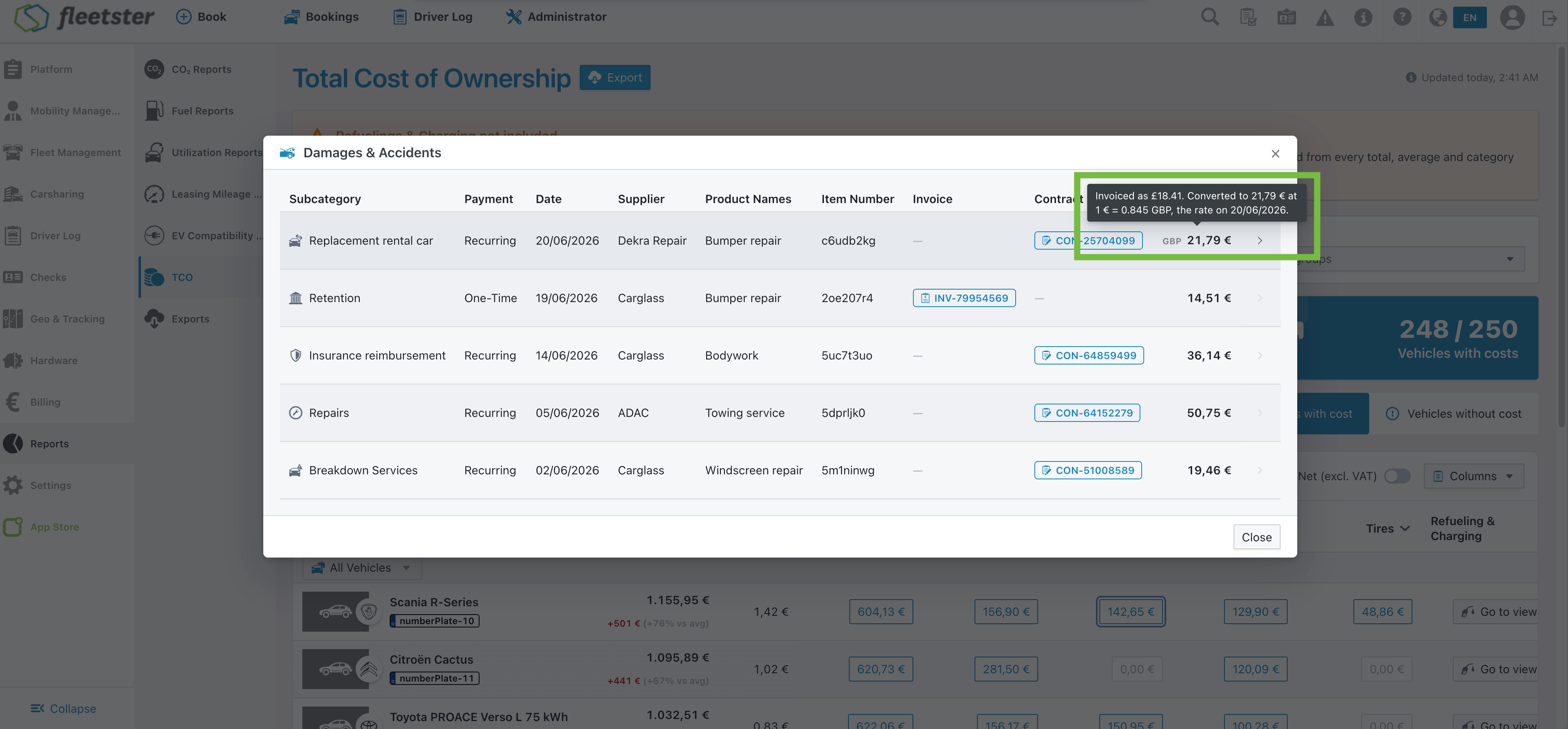Open the checklist document icon in header

(1248, 17)
